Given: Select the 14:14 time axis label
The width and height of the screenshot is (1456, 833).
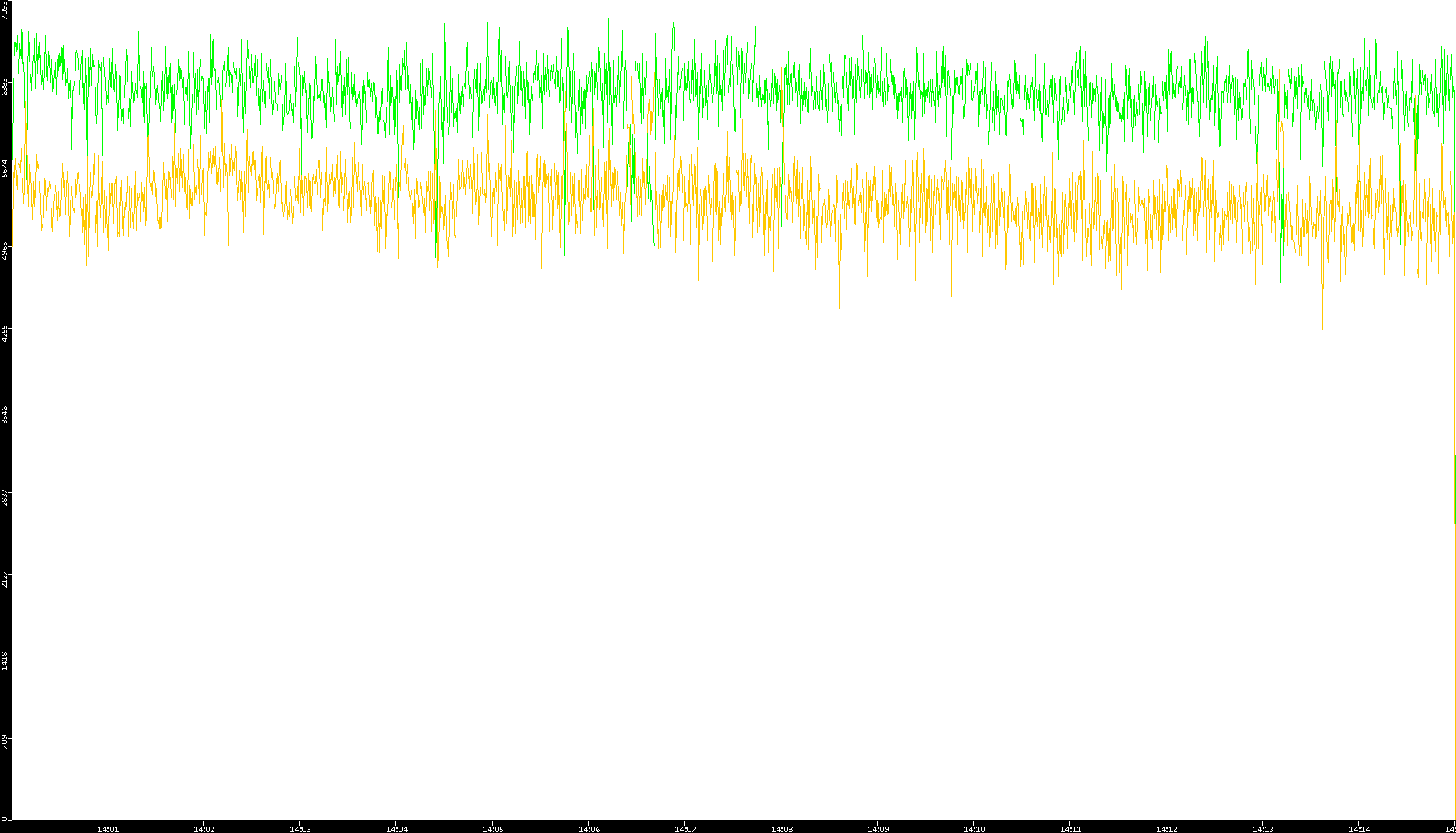Looking at the screenshot, I should (x=1359, y=829).
